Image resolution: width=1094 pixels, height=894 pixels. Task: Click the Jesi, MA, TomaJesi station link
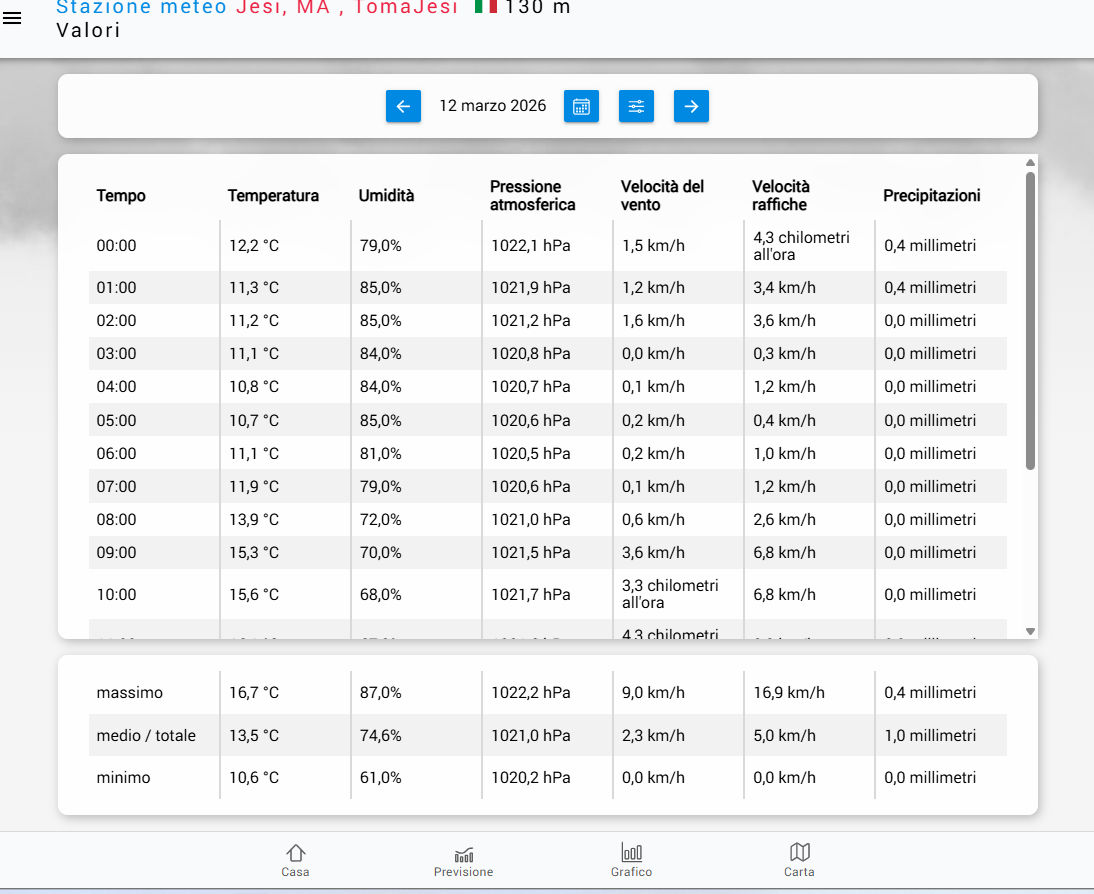pyautogui.click(x=347, y=8)
